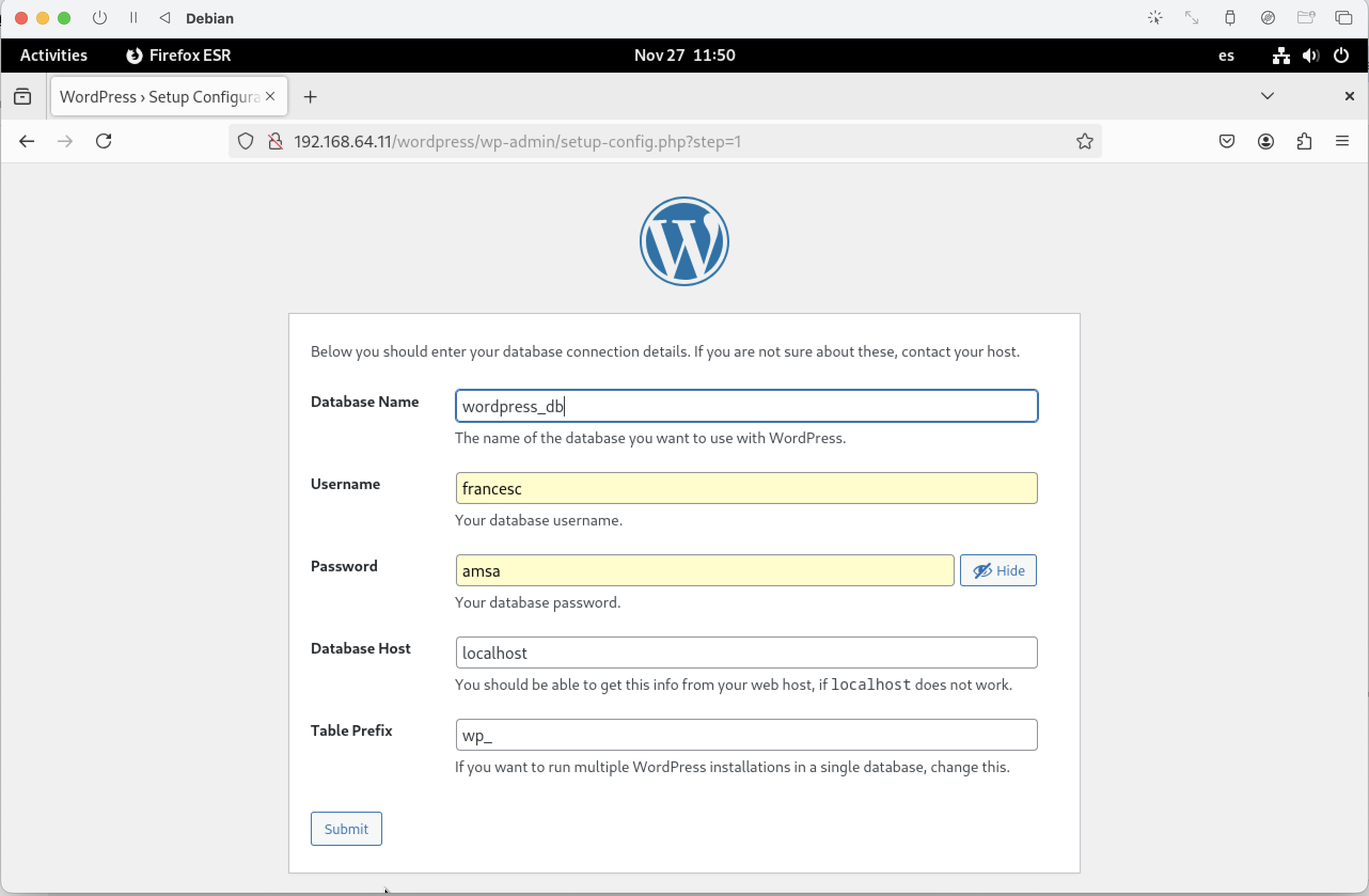Click the overlapping windows icon

[1344, 18]
